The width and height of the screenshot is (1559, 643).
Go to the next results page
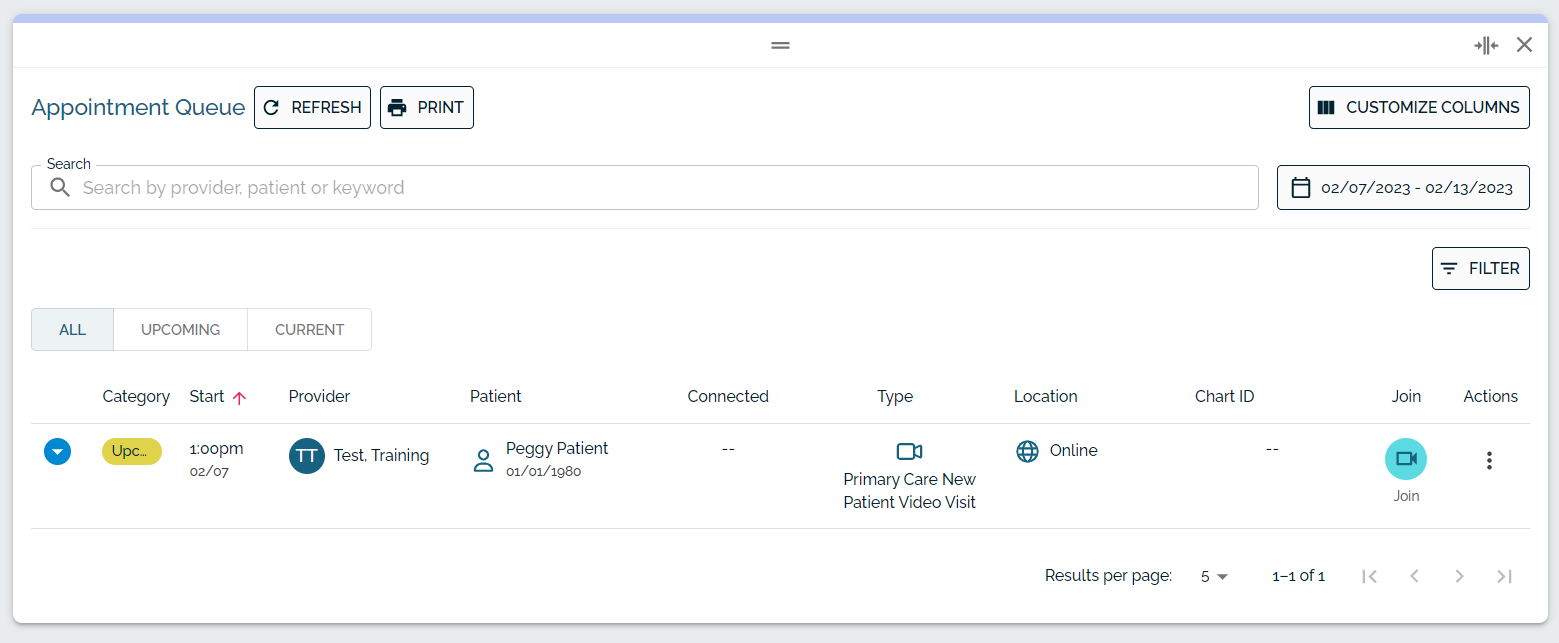coord(1459,576)
